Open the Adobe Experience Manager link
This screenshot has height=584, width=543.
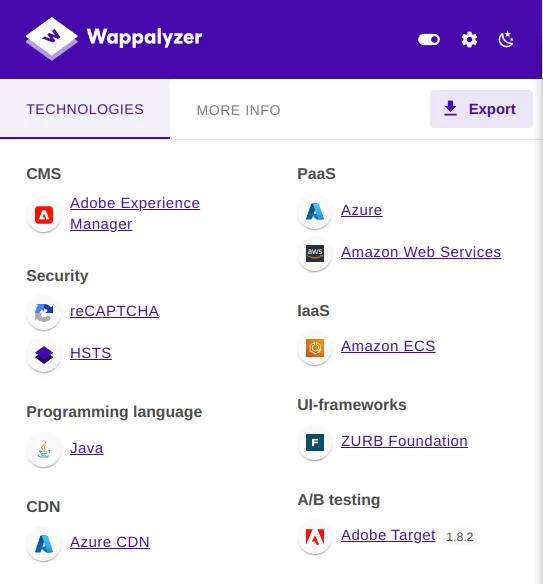point(135,213)
